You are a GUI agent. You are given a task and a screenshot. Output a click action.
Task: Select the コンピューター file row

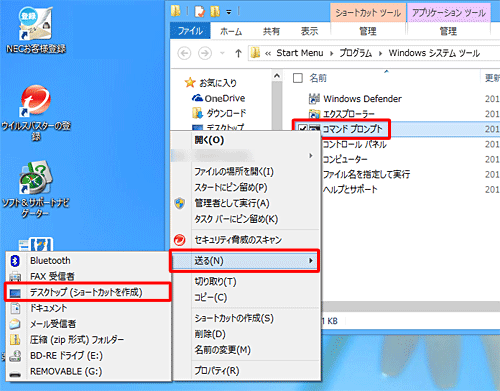click(x=410, y=159)
